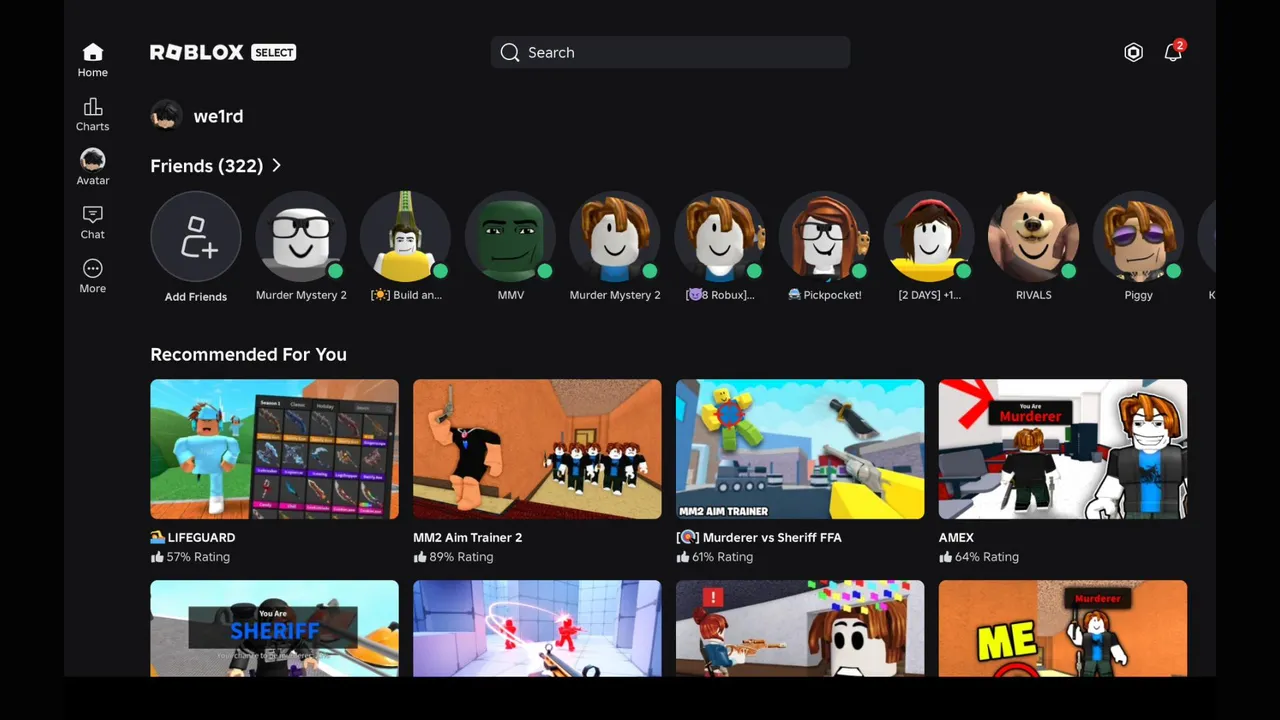Open the Home sidebar icon
The image size is (1280, 720).
pyautogui.click(x=92, y=52)
